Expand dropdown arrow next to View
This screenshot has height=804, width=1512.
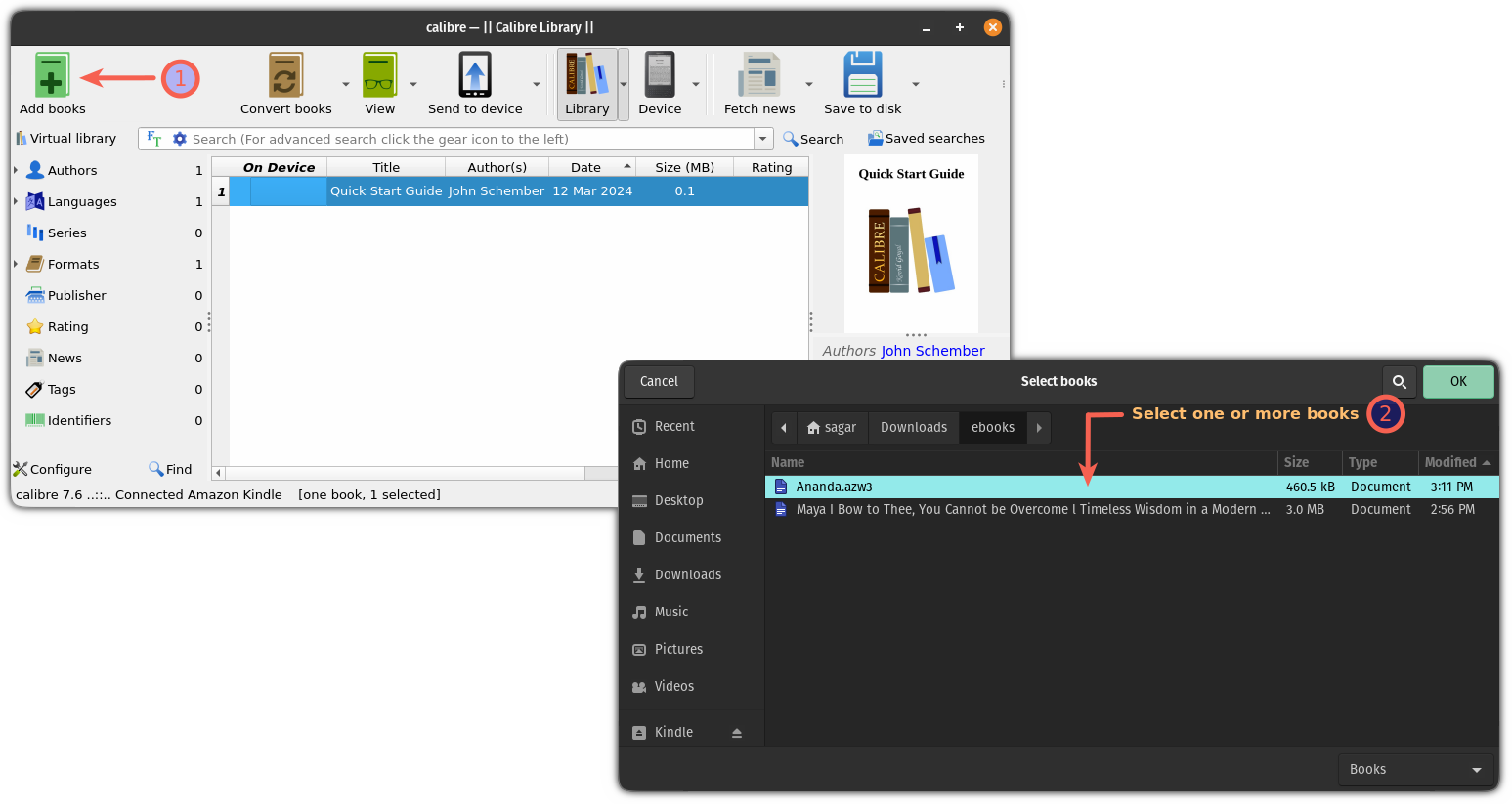click(x=413, y=84)
